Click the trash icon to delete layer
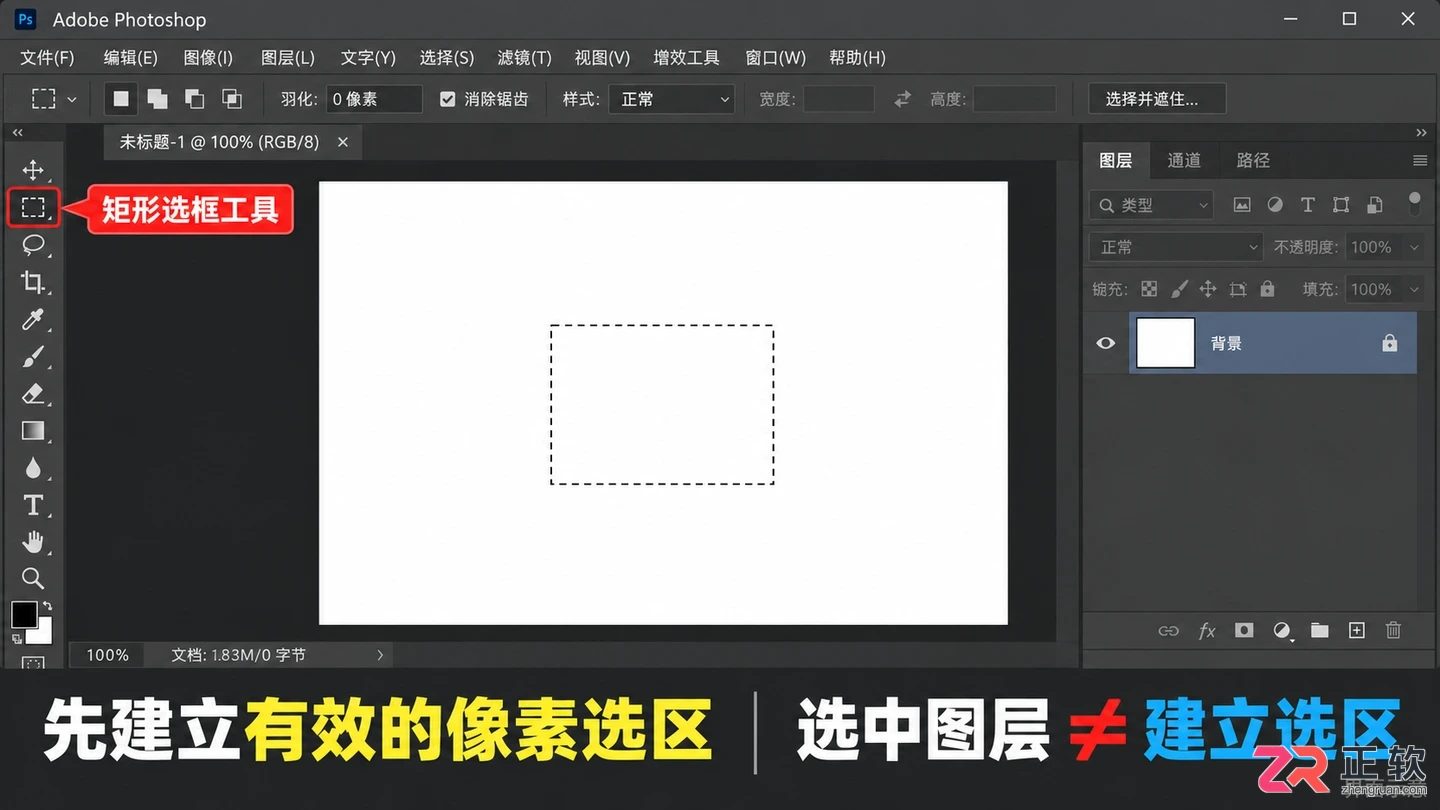This screenshot has width=1440, height=810. (x=1393, y=630)
